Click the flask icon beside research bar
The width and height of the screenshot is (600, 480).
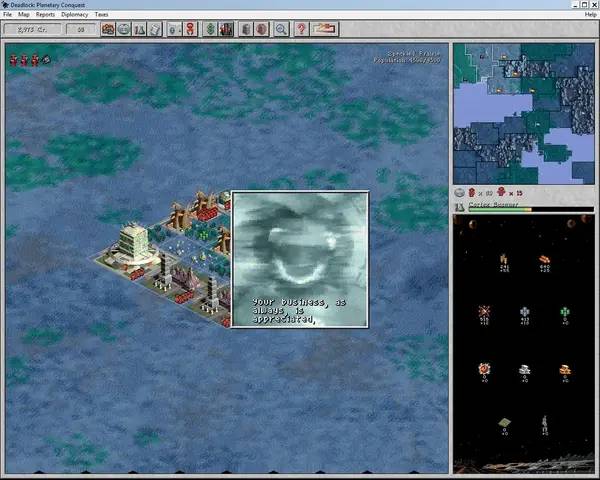coord(459,207)
